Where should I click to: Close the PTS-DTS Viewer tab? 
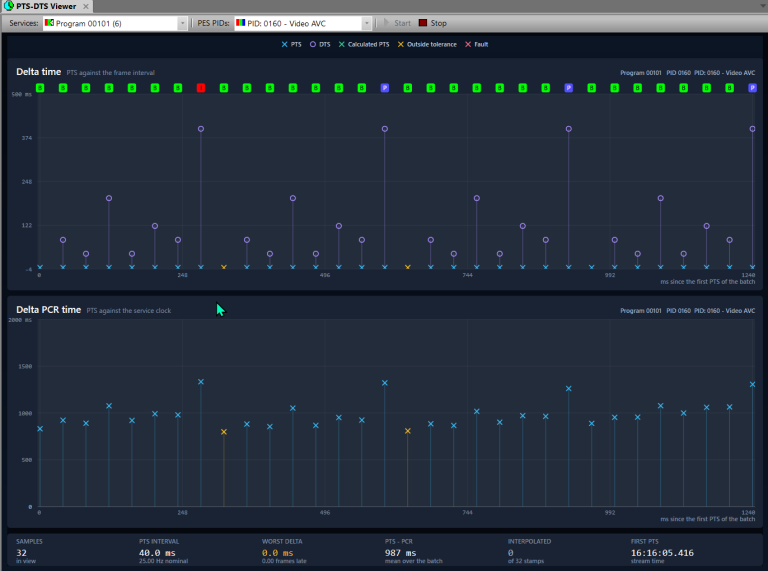[x=86, y=6]
